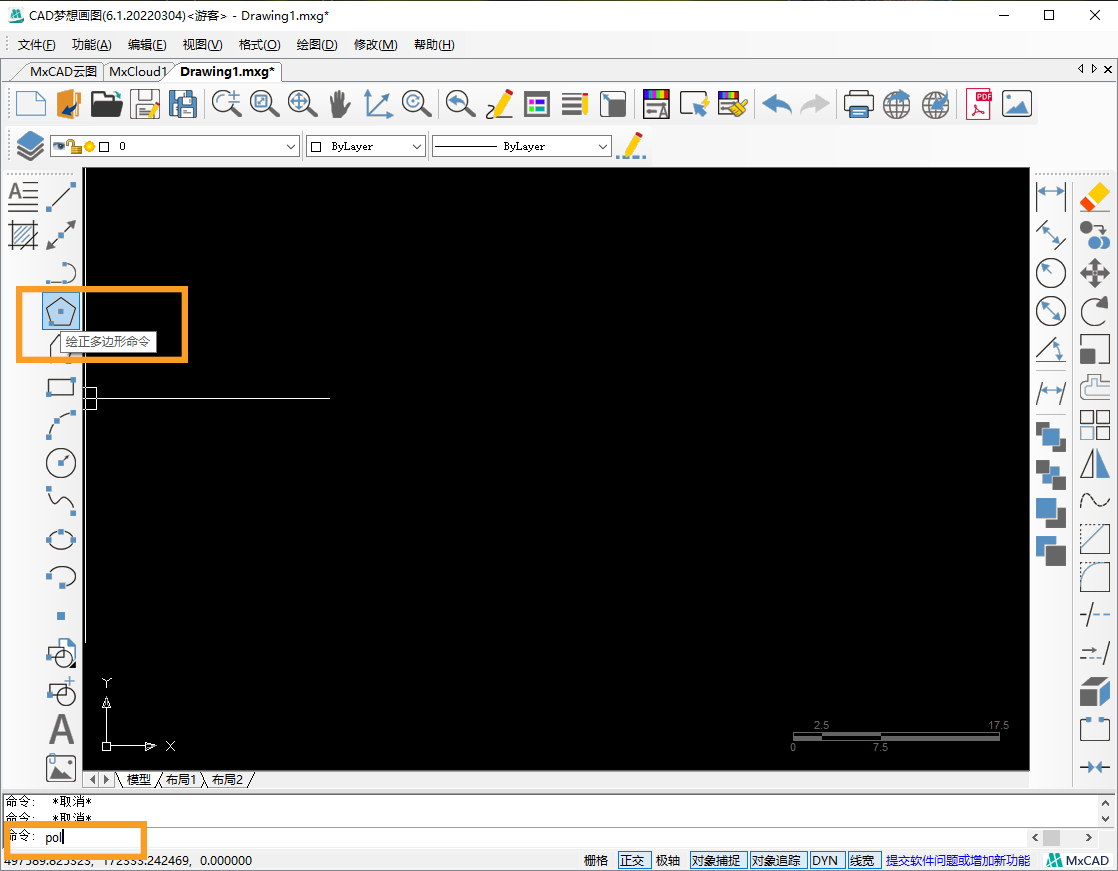1118x871 pixels.
Task: Toggle 线宽 lineweight display
Action: point(862,860)
